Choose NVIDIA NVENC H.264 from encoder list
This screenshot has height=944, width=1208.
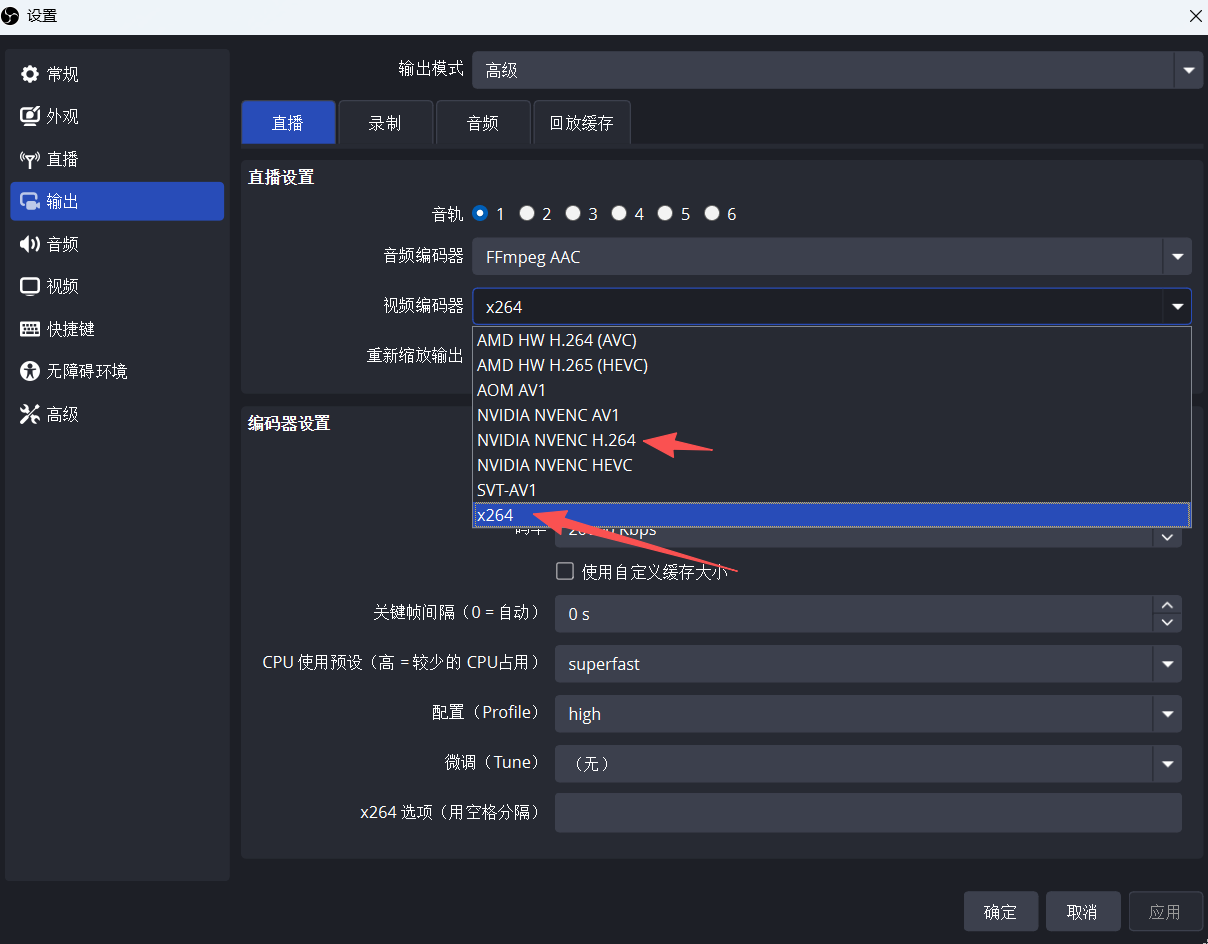point(556,440)
